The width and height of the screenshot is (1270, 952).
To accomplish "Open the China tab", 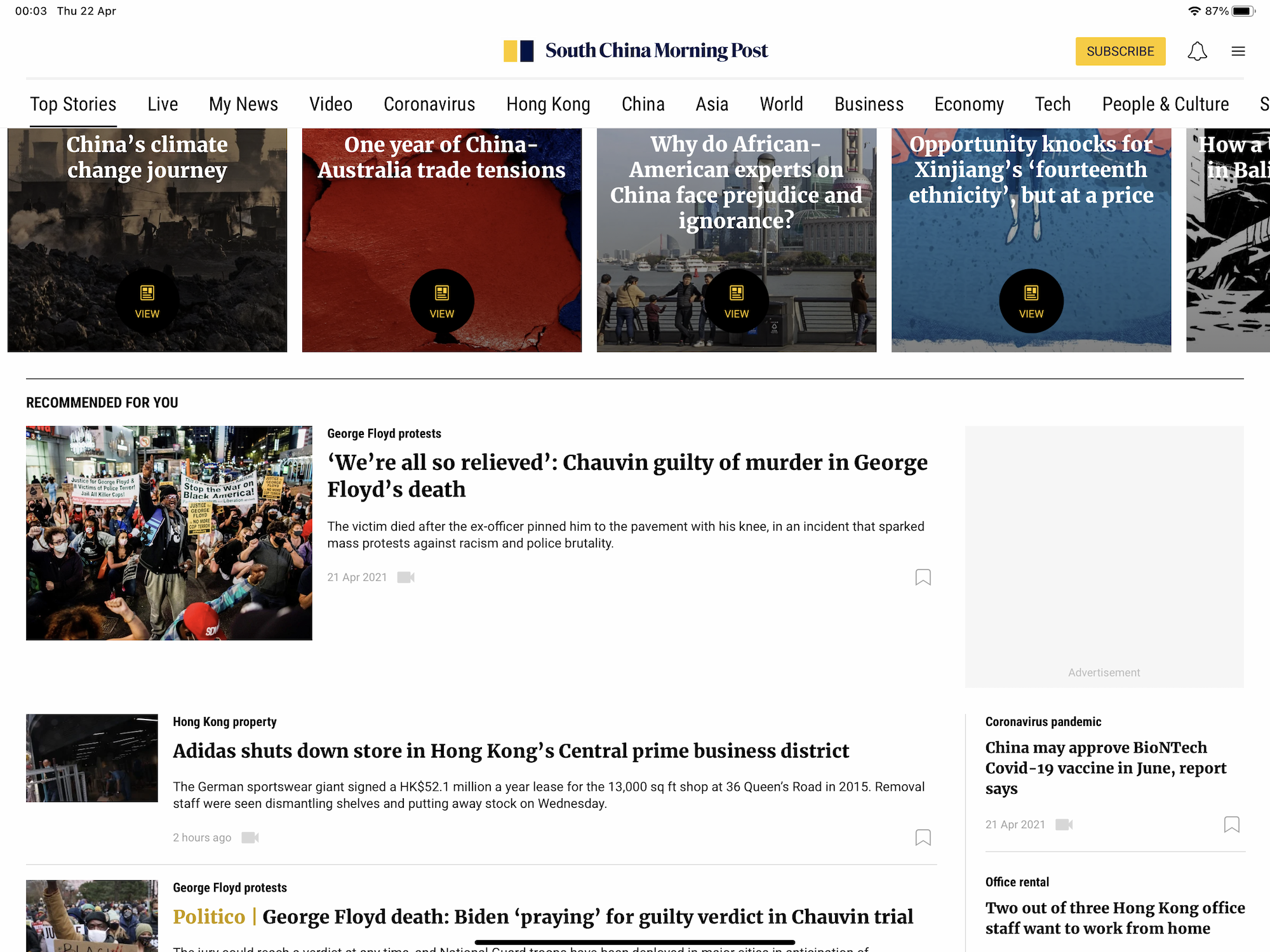I will coord(643,104).
